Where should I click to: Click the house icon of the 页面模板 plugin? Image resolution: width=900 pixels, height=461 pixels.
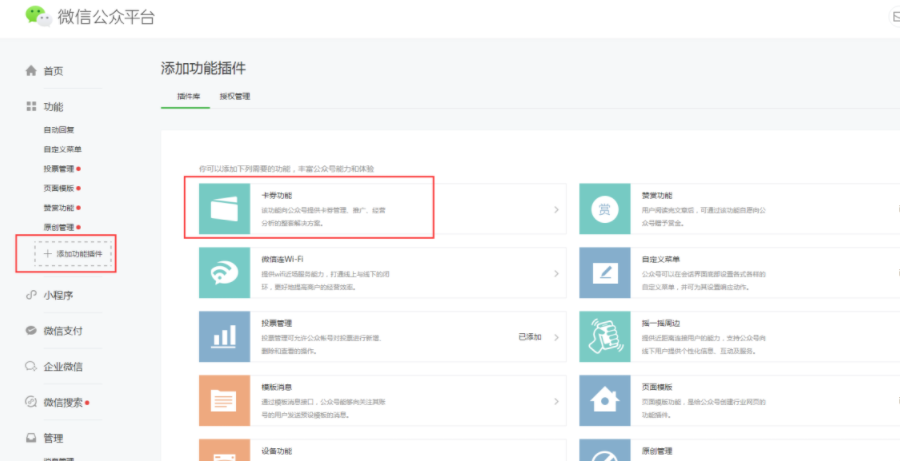click(x=604, y=401)
